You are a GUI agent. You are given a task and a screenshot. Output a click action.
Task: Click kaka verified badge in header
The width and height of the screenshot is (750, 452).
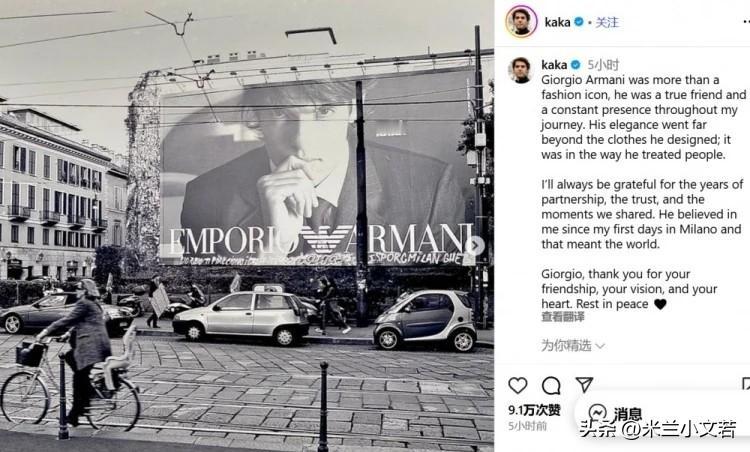click(579, 22)
